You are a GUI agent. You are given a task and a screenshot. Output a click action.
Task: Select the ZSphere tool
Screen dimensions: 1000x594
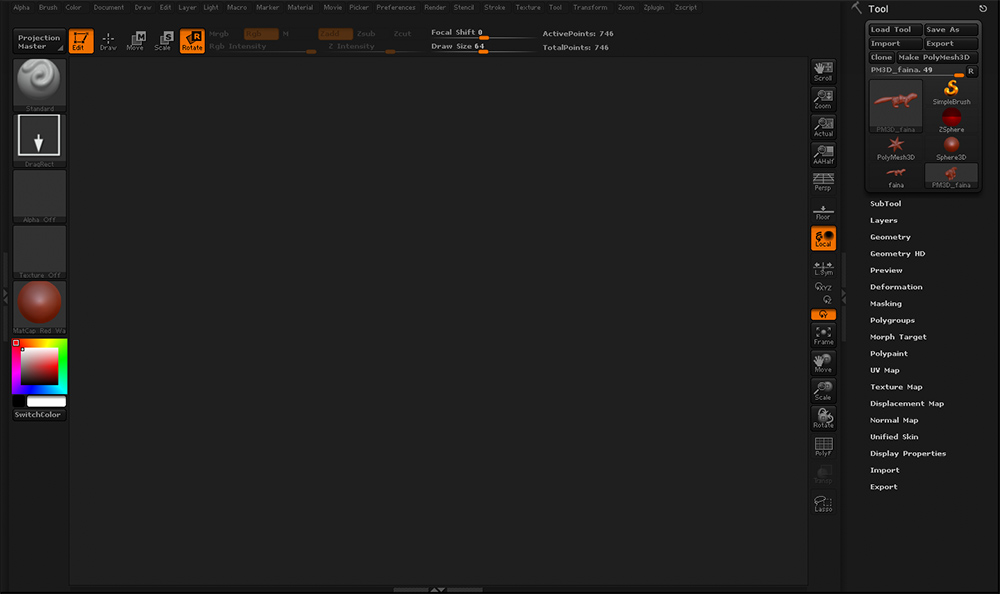(x=952, y=121)
